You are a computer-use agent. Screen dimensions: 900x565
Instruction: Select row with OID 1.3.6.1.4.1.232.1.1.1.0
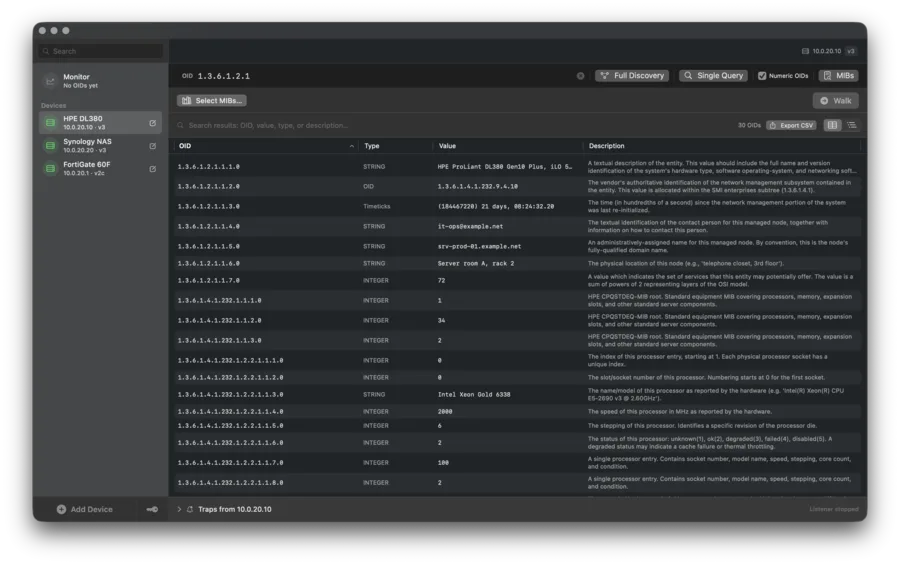point(517,301)
